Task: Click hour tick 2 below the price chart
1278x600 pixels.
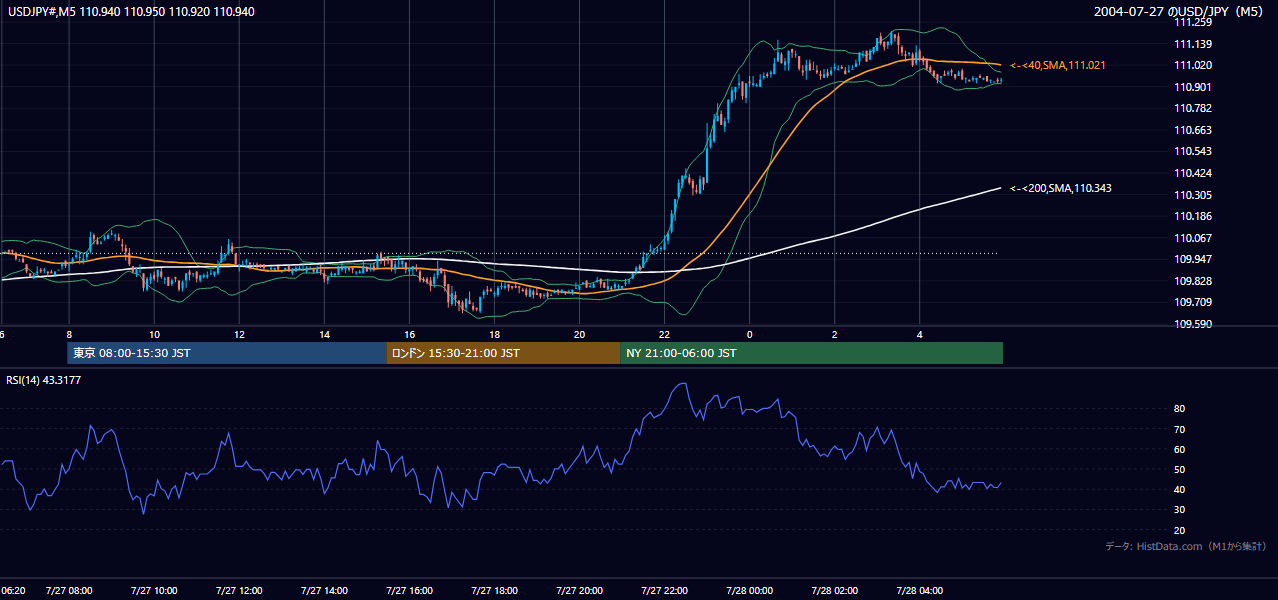Action: click(x=835, y=334)
